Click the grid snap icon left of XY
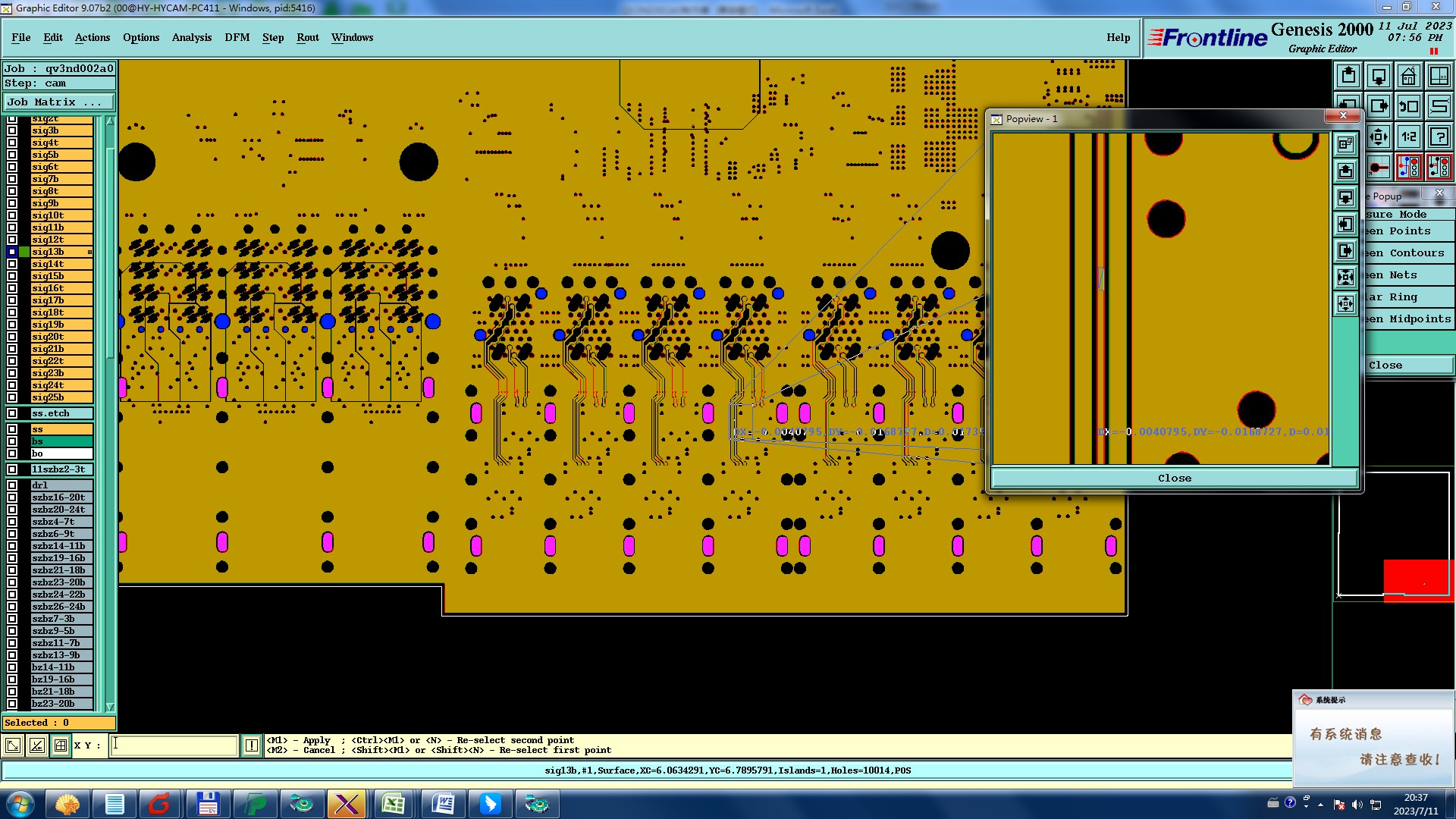Image resolution: width=1456 pixels, height=819 pixels. tap(61, 745)
